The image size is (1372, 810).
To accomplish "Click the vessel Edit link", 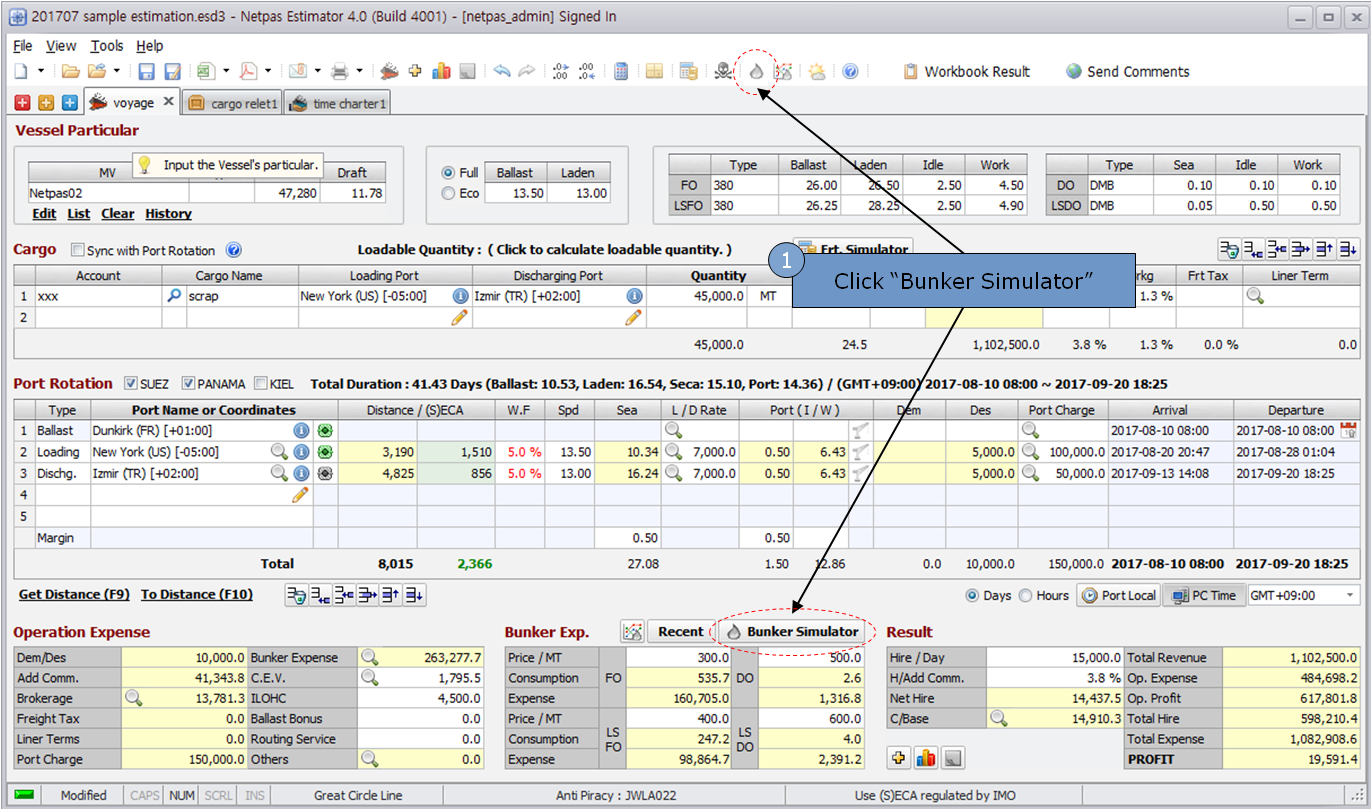I will tap(44, 214).
